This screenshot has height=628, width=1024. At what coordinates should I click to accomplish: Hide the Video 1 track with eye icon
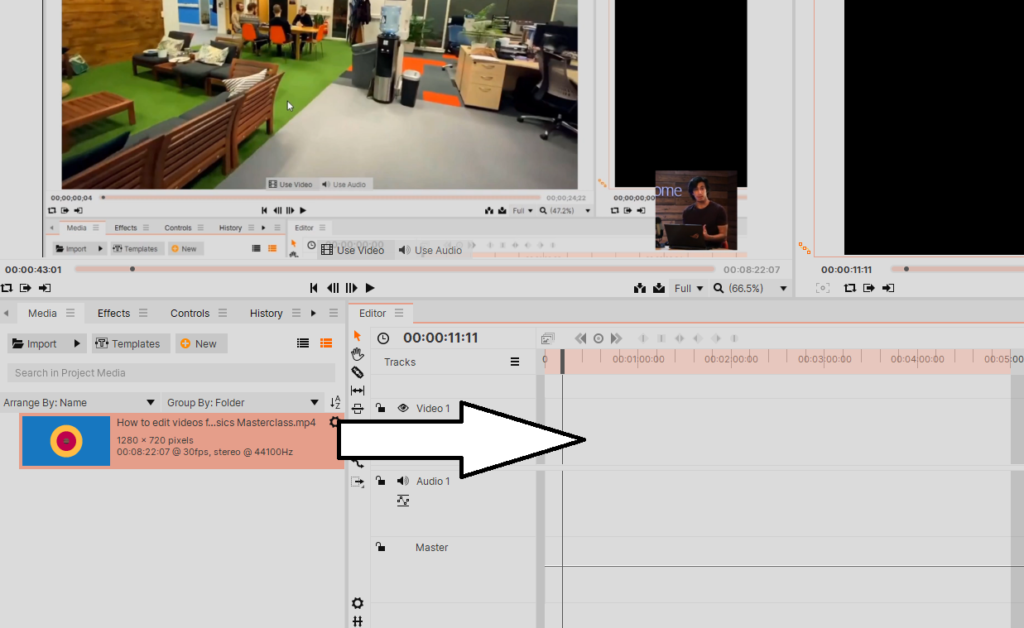point(403,408)
